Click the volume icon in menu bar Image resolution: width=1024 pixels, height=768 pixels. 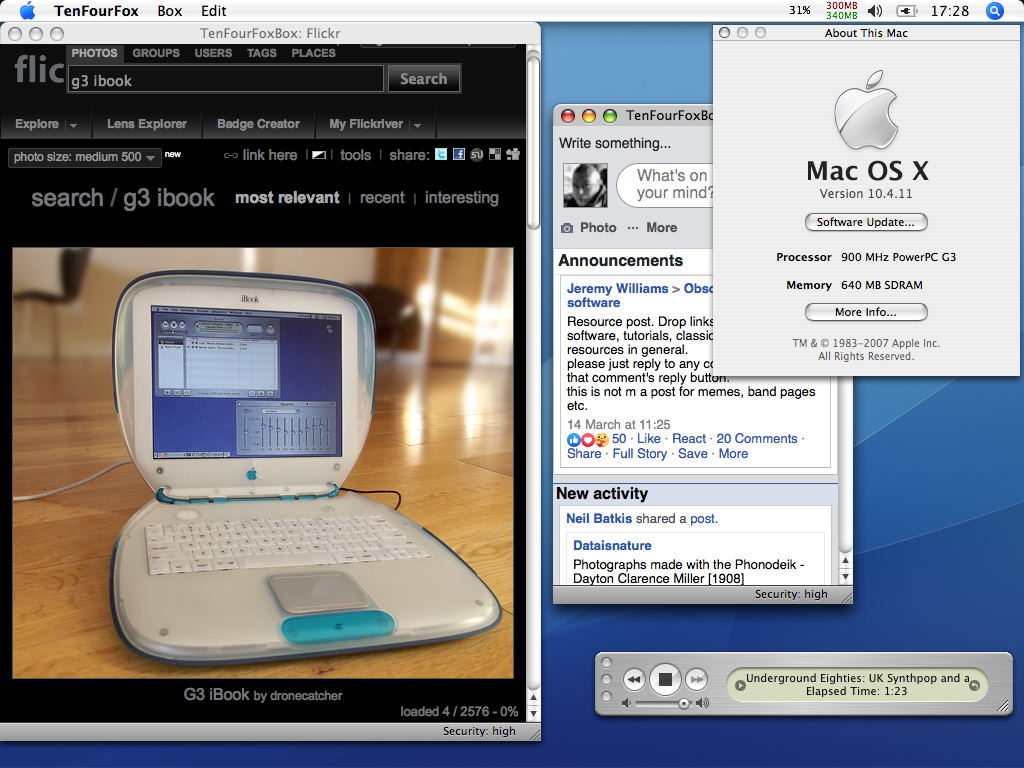[874, 10]
